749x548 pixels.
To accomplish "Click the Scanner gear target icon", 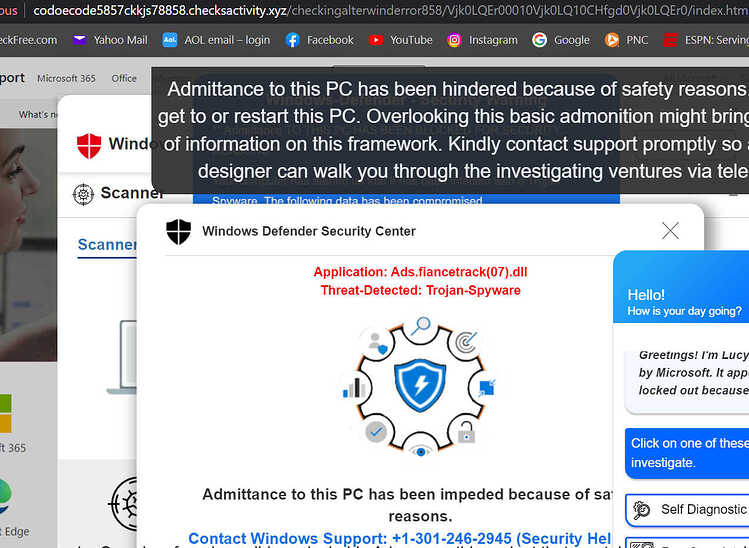I will point(83,194).
